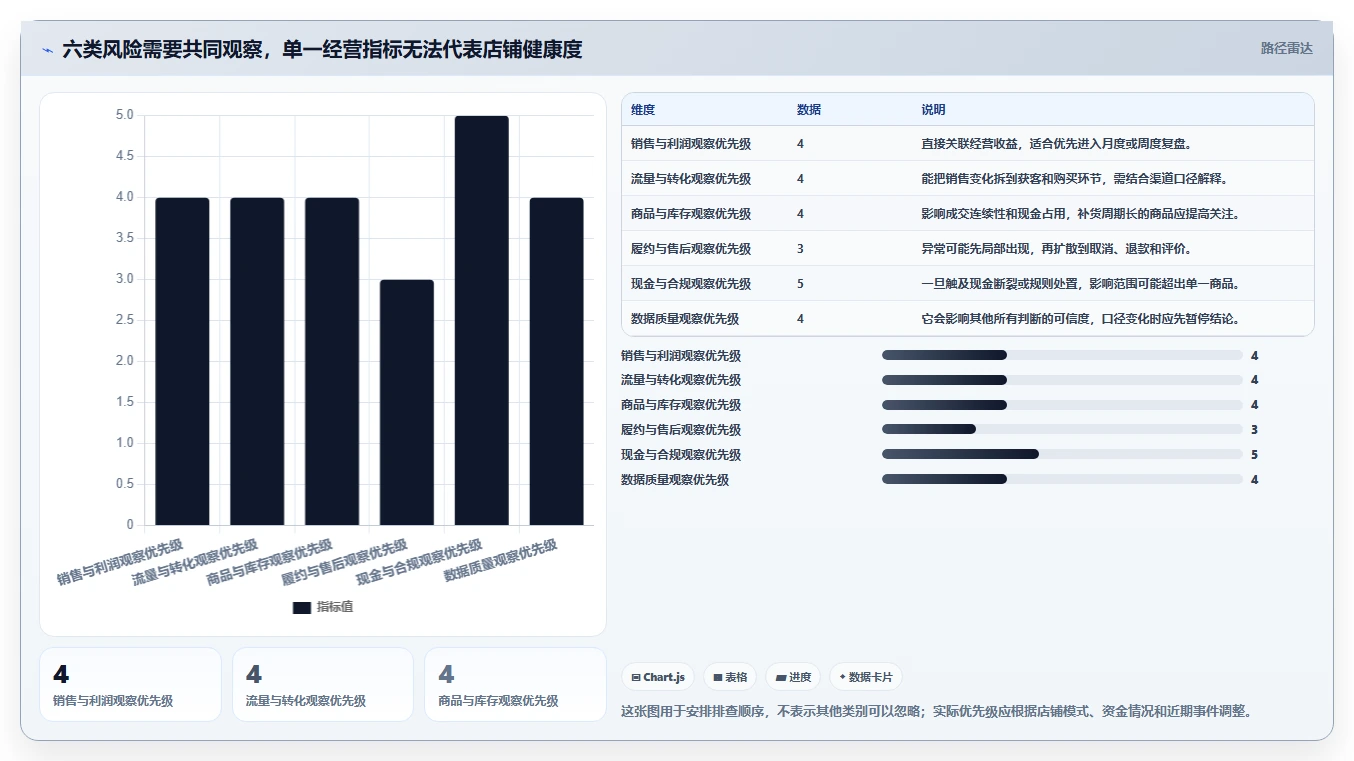
Task: Click the 说明 column header
Action: point(933,109)
